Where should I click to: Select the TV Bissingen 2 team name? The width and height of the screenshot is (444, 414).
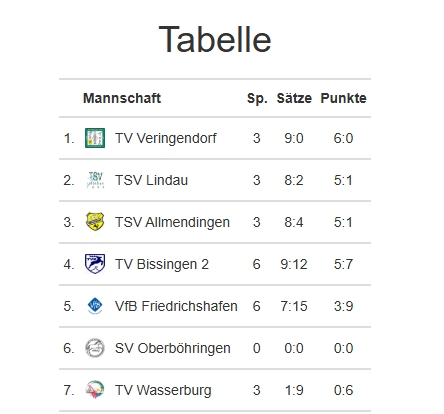click(x=162, y=264)
